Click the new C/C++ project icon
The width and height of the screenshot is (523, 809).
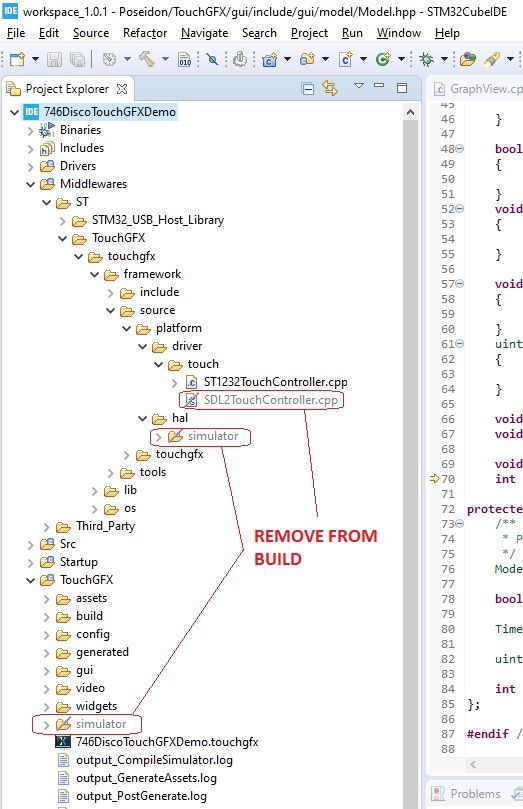pos(269,60)
